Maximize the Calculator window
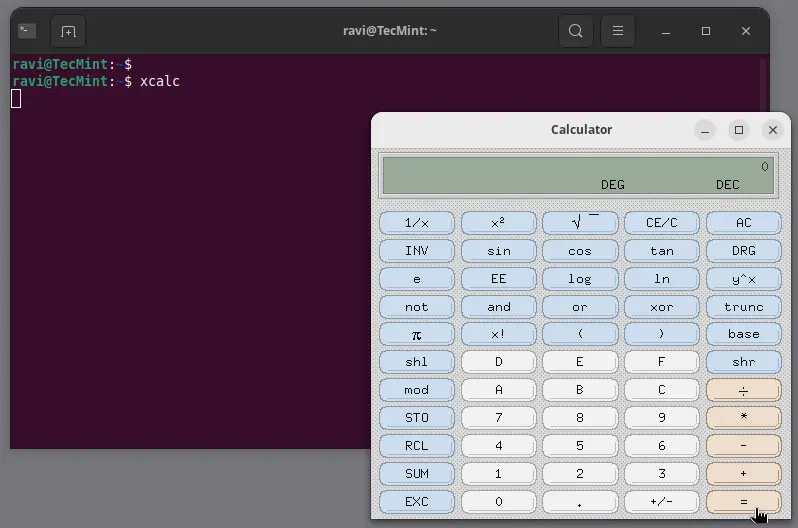The height and width of the screenshot is (528, 798). pos(739,130)
